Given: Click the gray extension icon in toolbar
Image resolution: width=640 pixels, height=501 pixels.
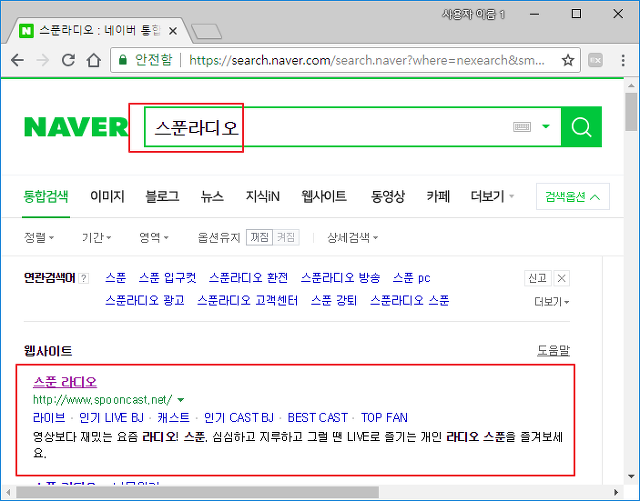Looking at the screenshot, I should click(595, 60).
